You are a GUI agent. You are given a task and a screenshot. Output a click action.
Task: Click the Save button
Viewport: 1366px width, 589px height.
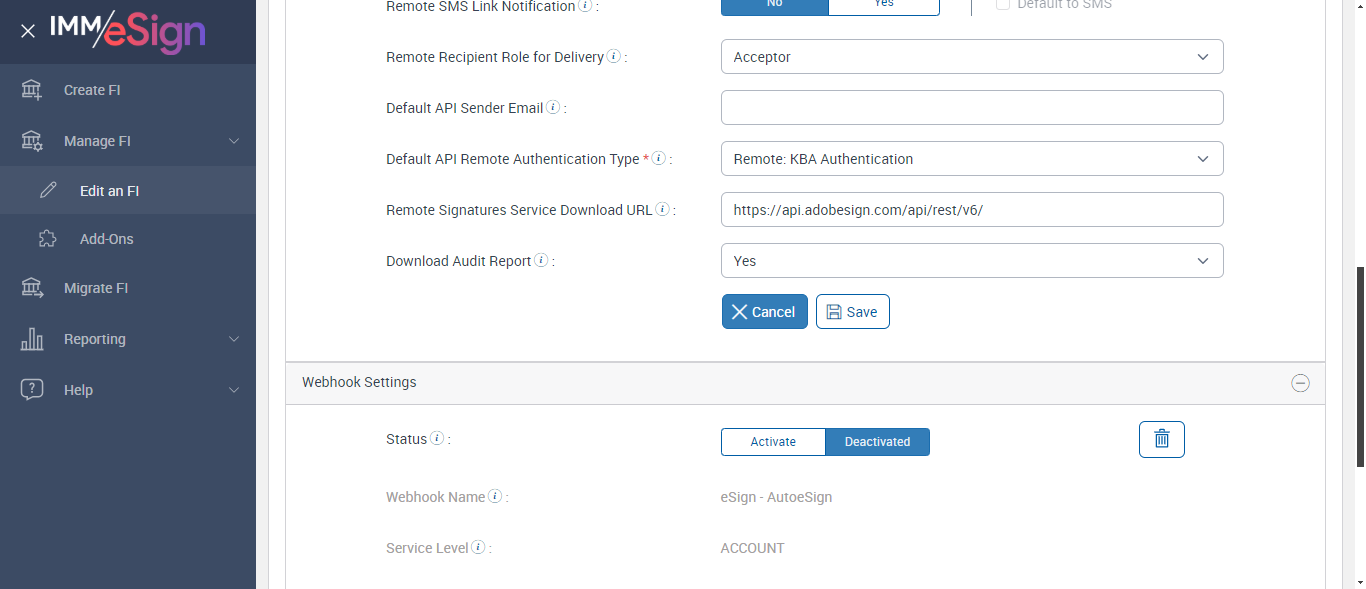[x=852, y=312]
